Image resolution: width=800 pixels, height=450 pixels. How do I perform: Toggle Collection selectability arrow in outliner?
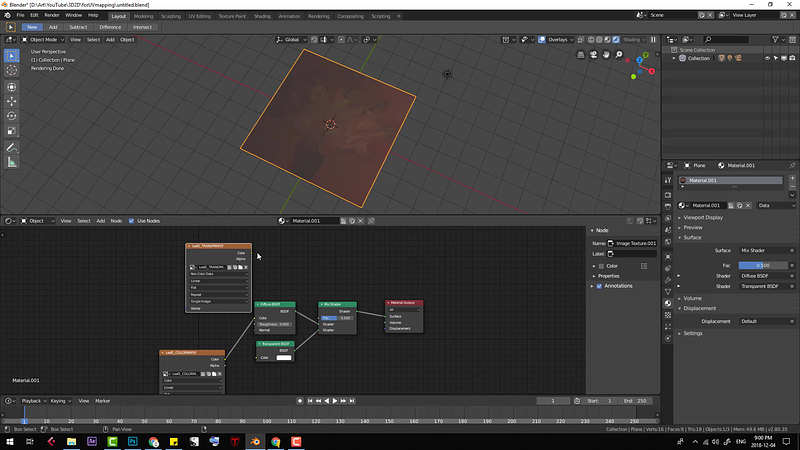(776, 58)
